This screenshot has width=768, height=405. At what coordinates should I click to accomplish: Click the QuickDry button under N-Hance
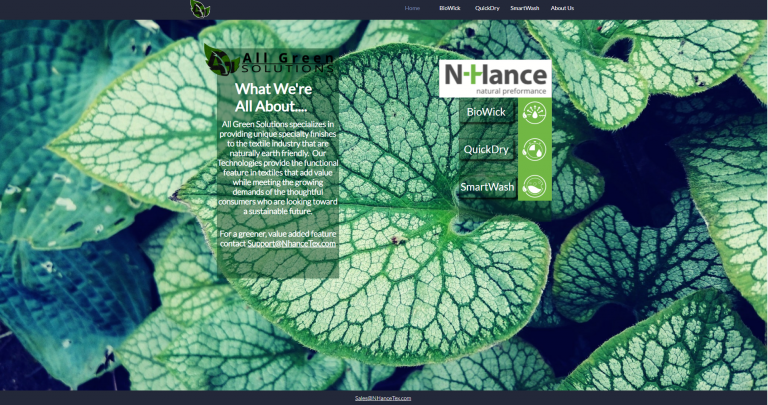486,149
